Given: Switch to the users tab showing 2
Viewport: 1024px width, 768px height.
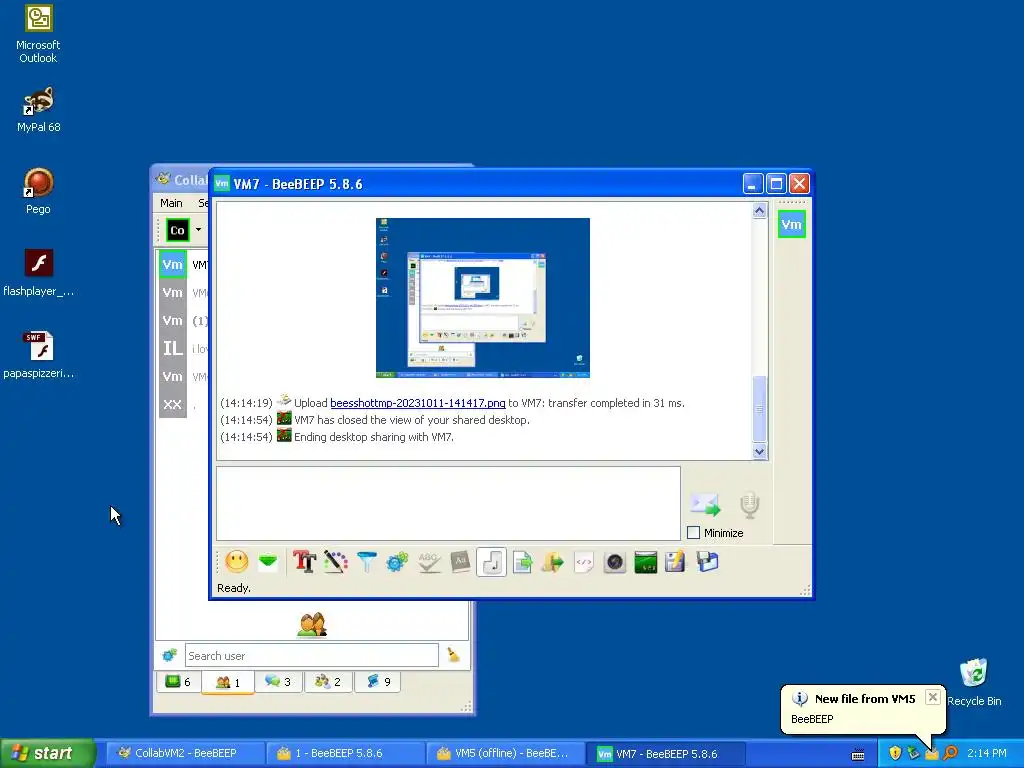Looking at the screenshot, I should (328, 682).
